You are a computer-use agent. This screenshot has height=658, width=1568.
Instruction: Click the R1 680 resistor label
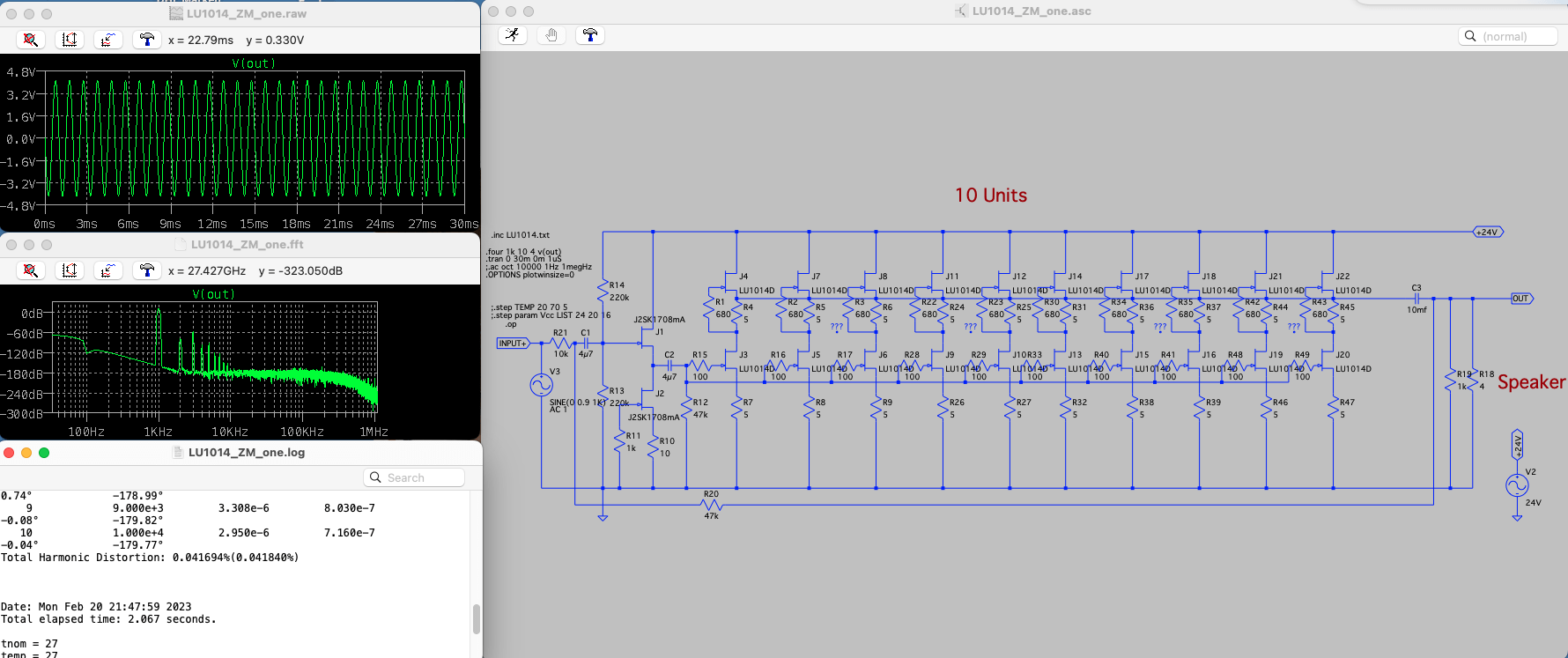(722, 308)
